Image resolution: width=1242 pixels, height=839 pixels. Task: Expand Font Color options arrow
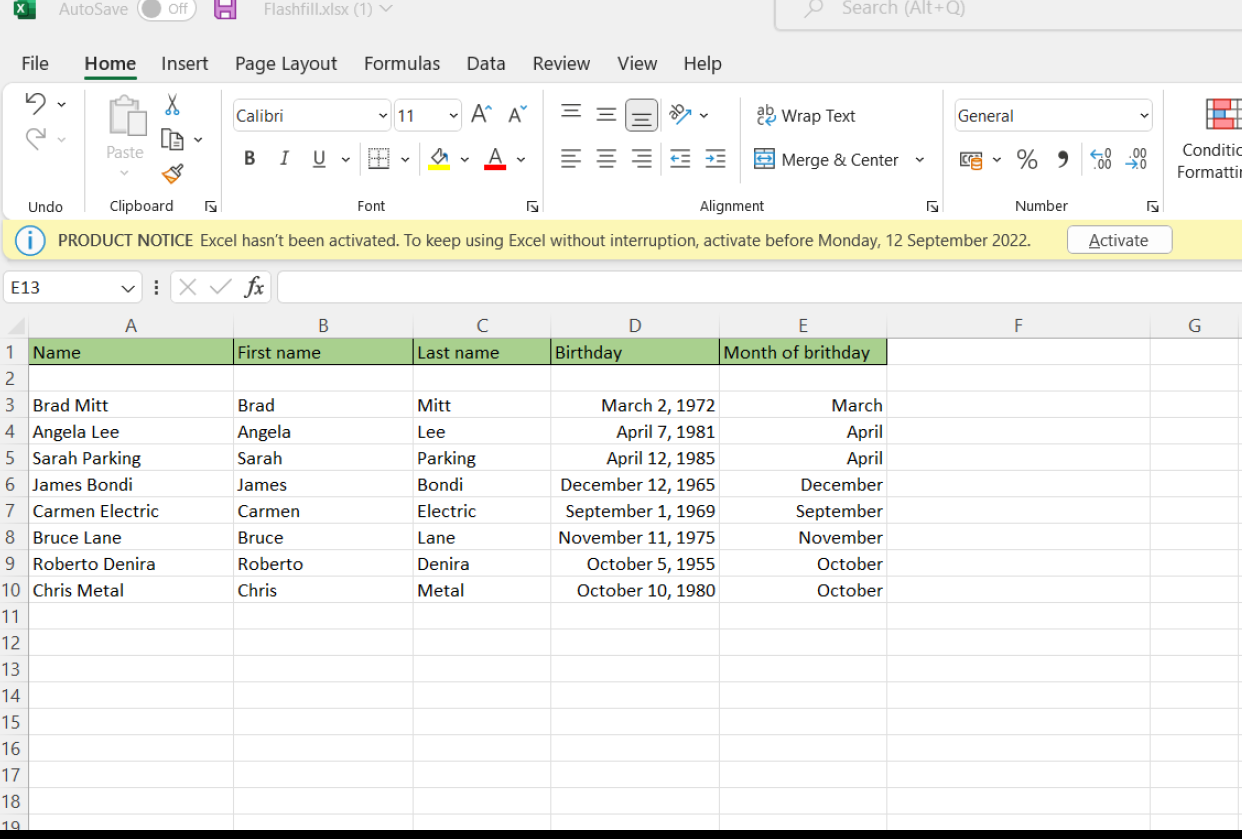click(x=520, y=159)
